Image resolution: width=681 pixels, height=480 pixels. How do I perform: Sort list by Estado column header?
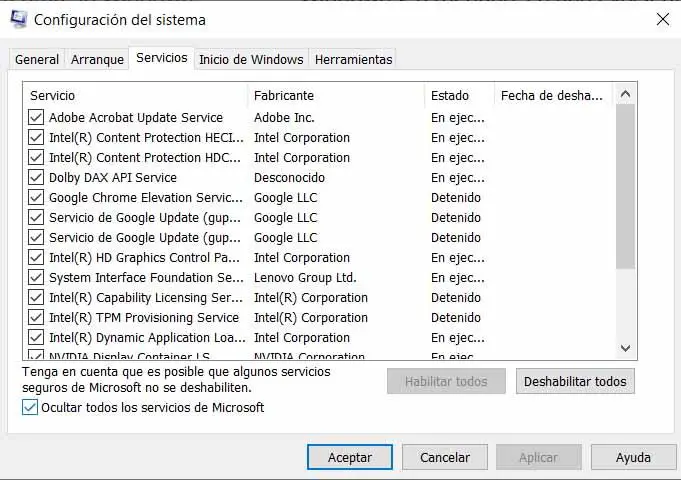(x=450, y=96)
